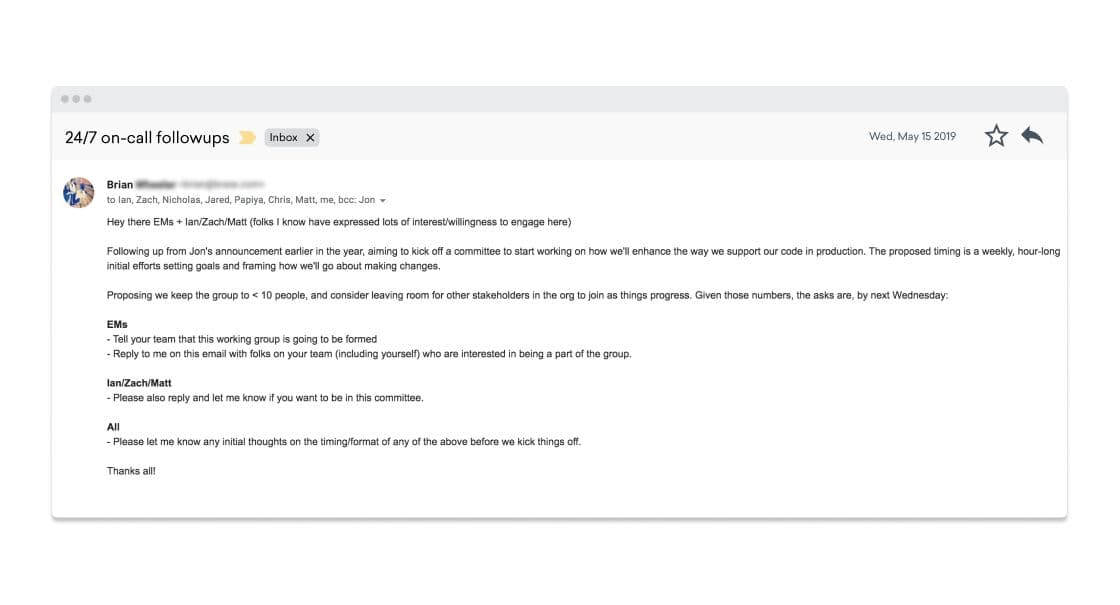
Task: Click sender name Brian
Action: [x=120, y=185]
